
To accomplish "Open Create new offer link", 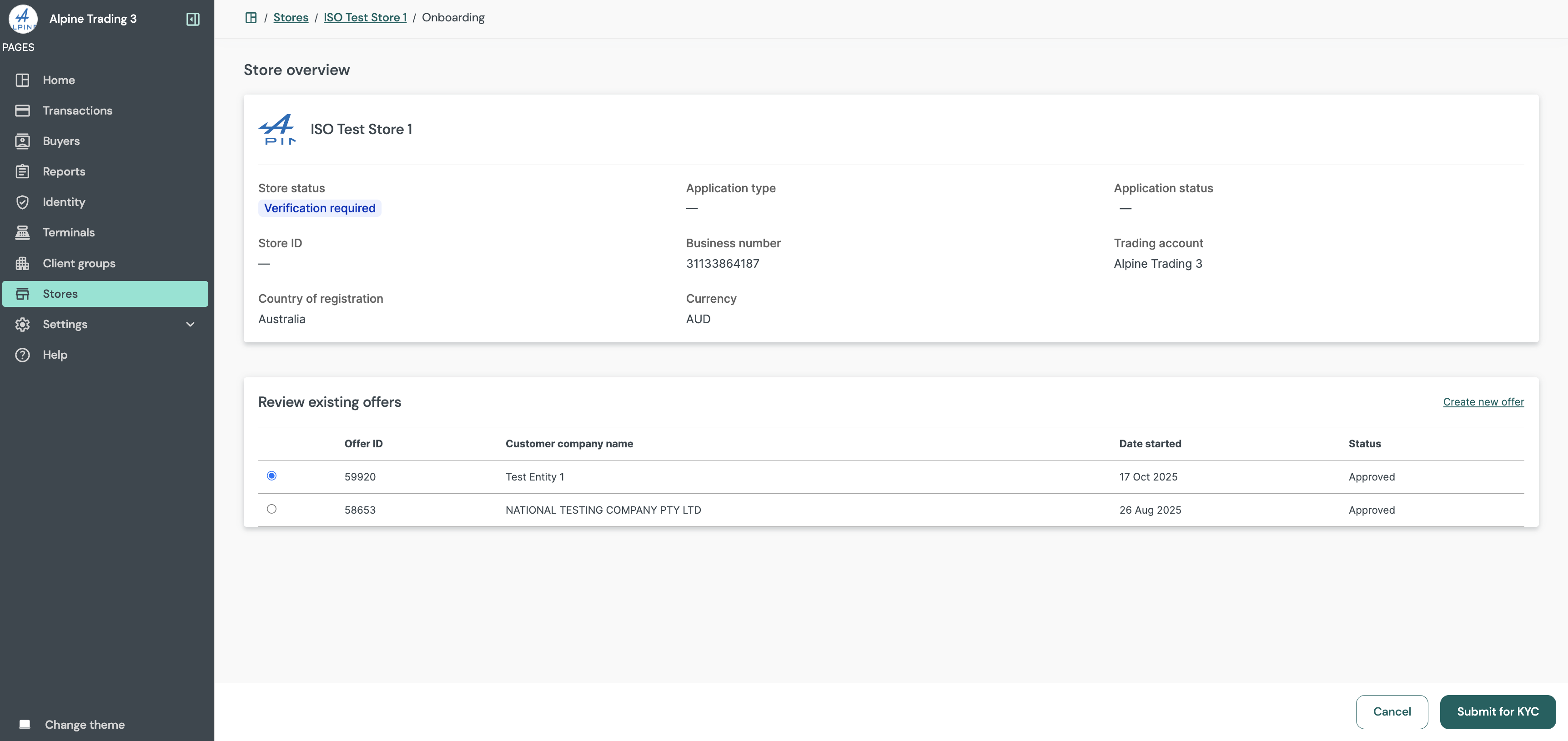I will point(1483,401).
